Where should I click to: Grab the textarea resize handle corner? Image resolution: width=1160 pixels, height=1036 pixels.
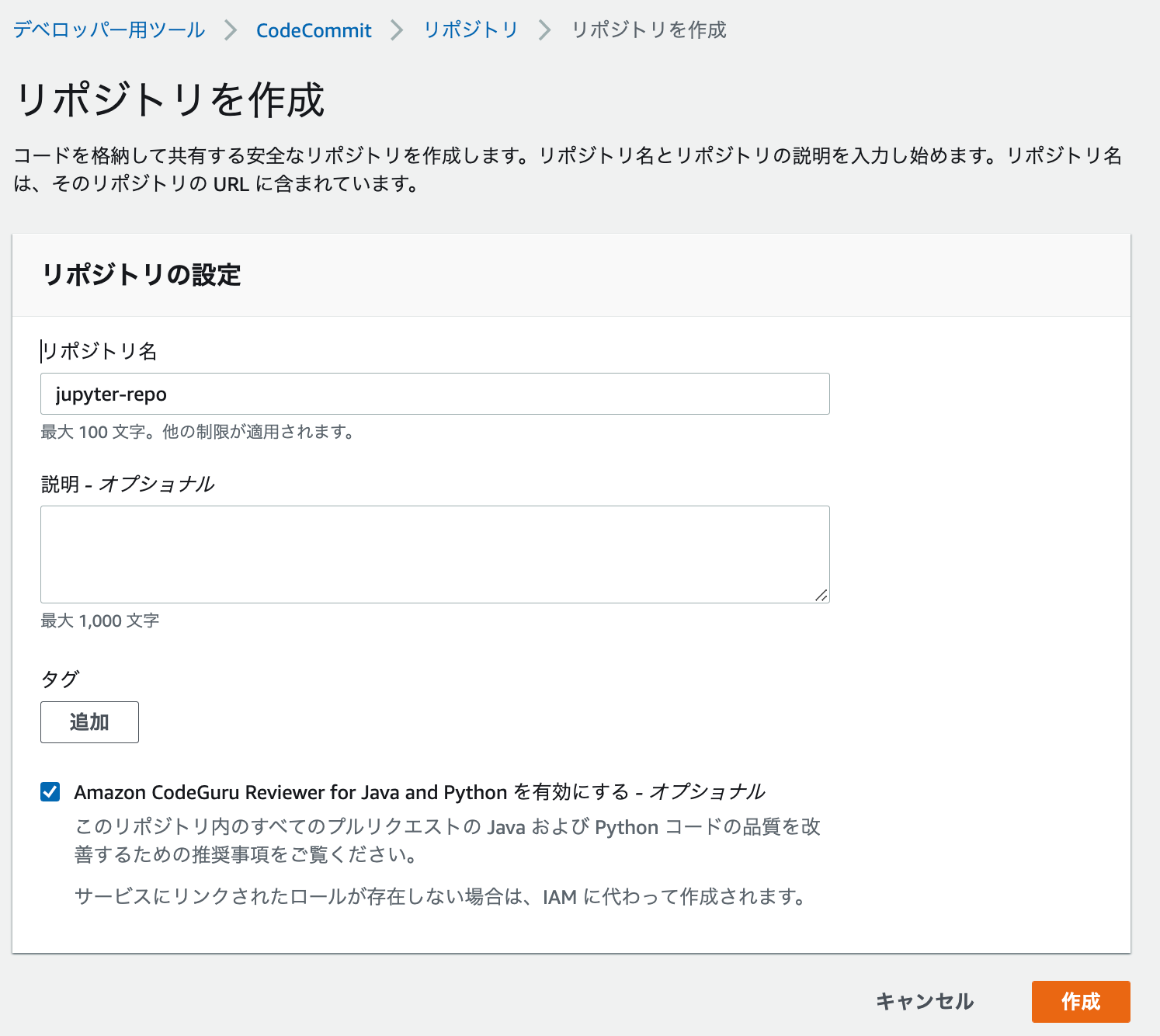click(x=821, y=595)
